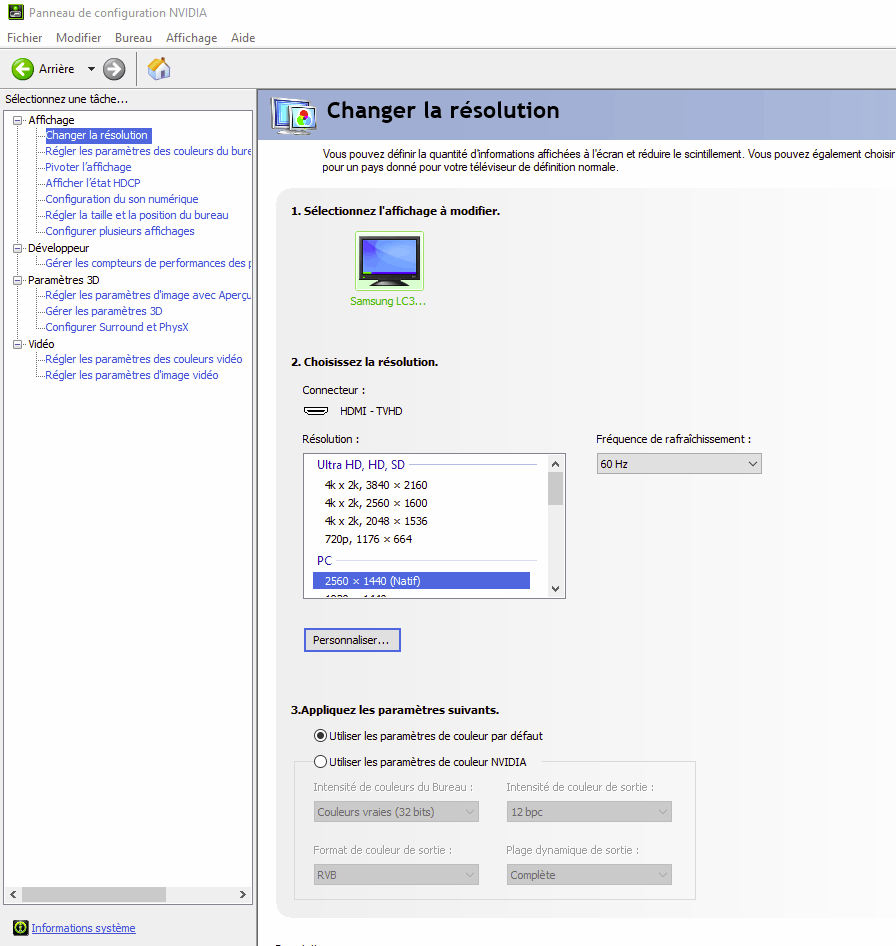Click task tree horizontal scroll right arrow
This screenshot has height=946, width=896.
pyautogui.click(x=243, y=894)
